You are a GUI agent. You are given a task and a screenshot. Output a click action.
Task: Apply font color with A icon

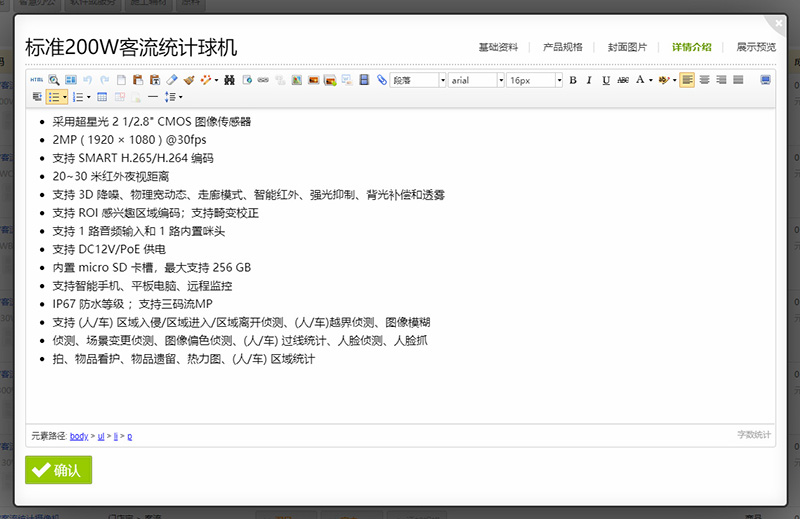(640, 80)
